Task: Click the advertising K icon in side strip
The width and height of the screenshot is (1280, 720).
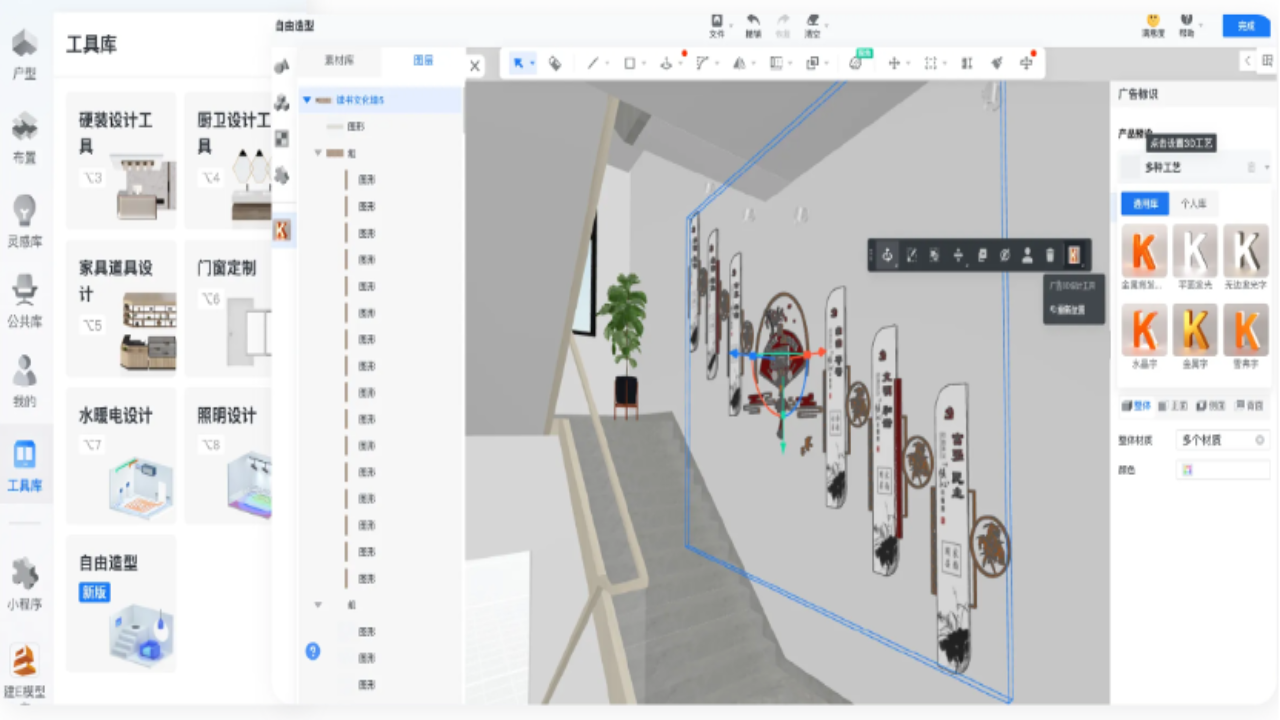Action: [282, 229]
